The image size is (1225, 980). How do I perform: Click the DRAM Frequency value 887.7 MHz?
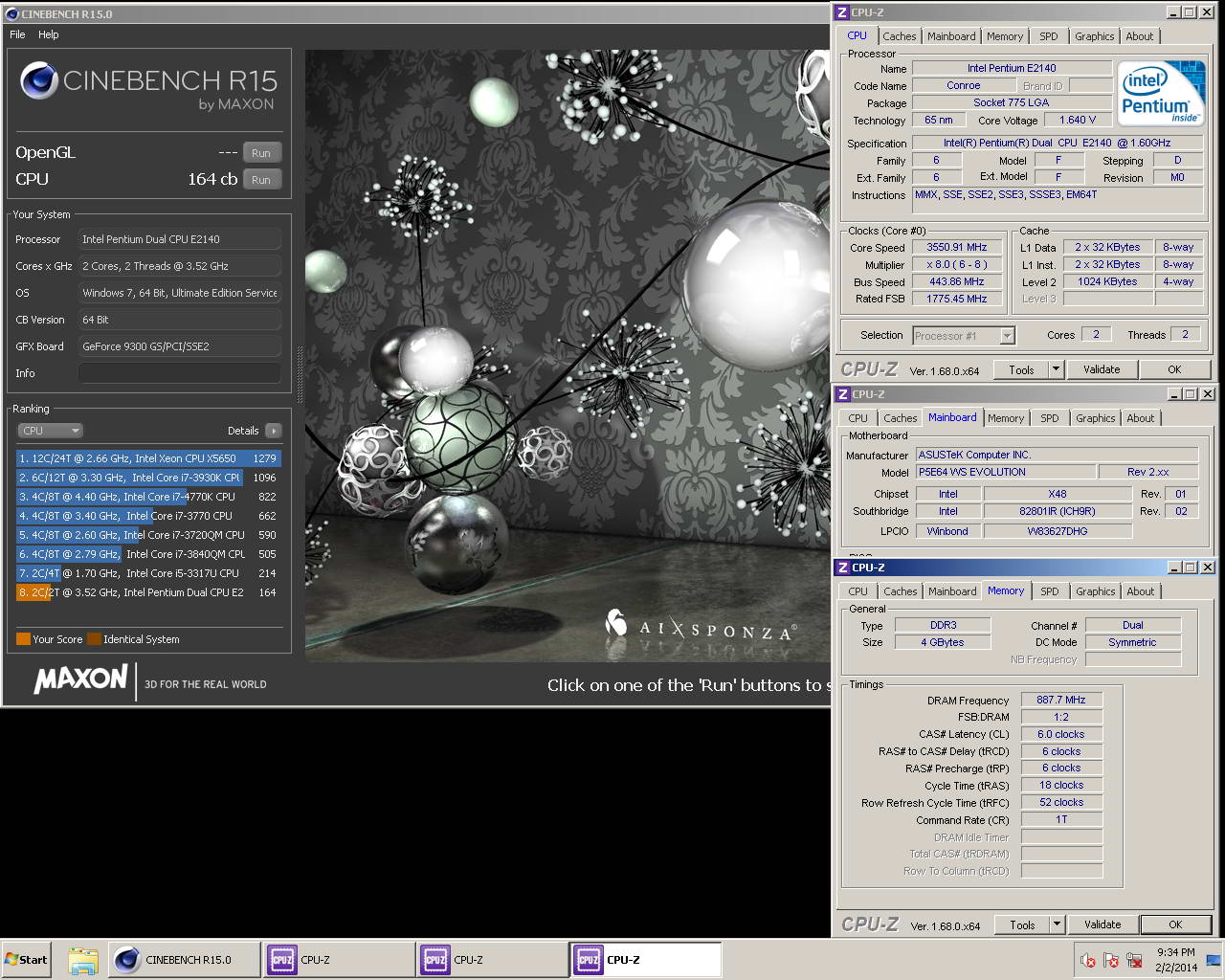click(x=1061, y=700)
